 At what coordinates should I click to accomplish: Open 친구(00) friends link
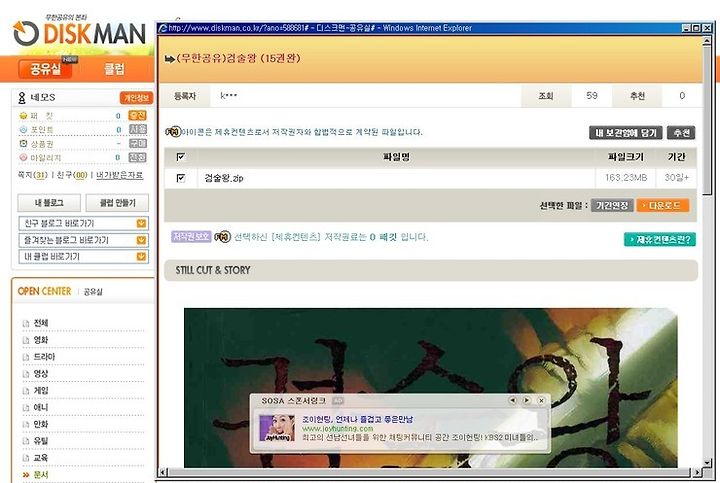coord(72,175)
